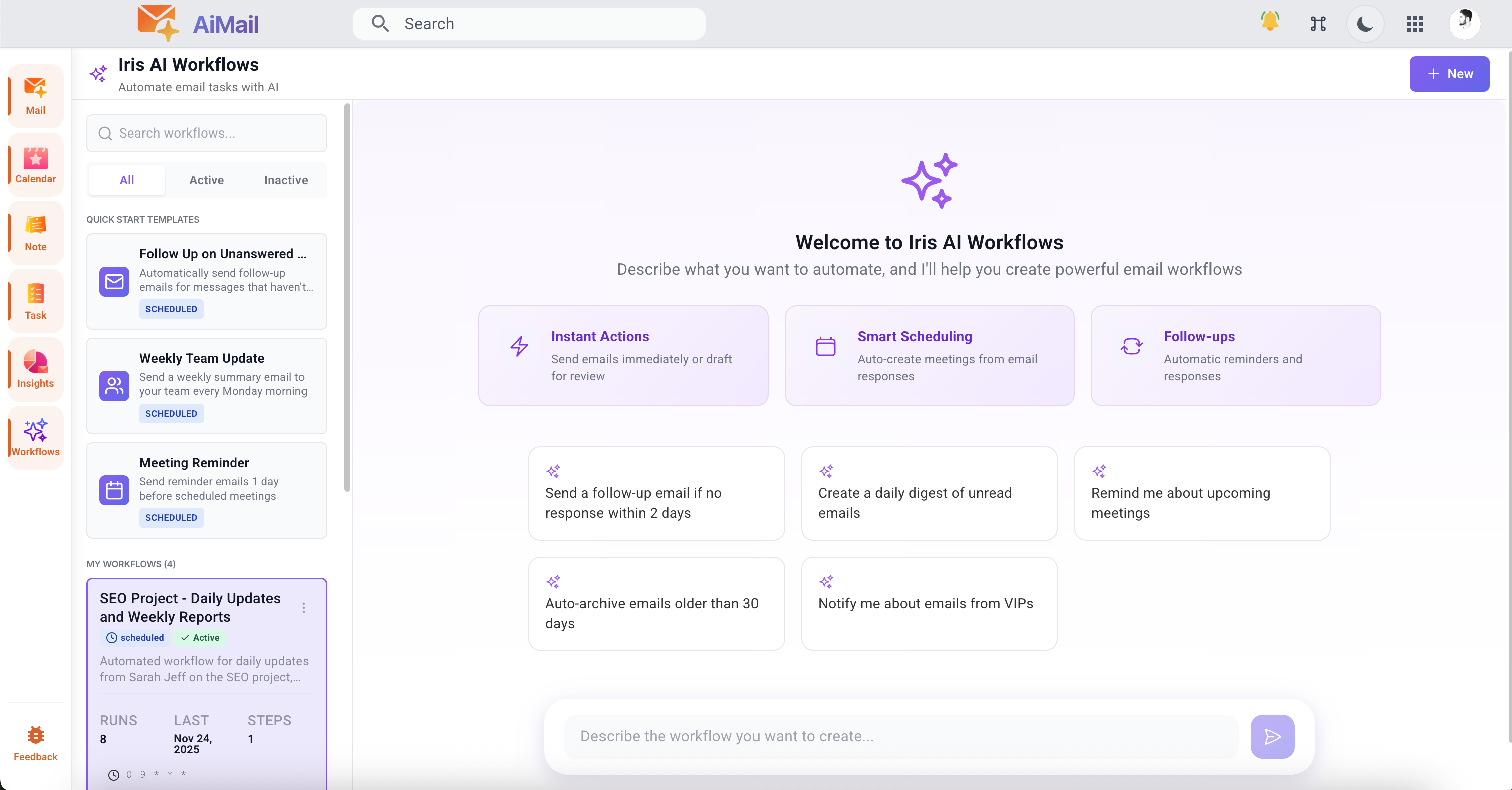Open the Mail section from the sidebar
The width and height of the screenshot is (1512, 790).
click(35, 96)
